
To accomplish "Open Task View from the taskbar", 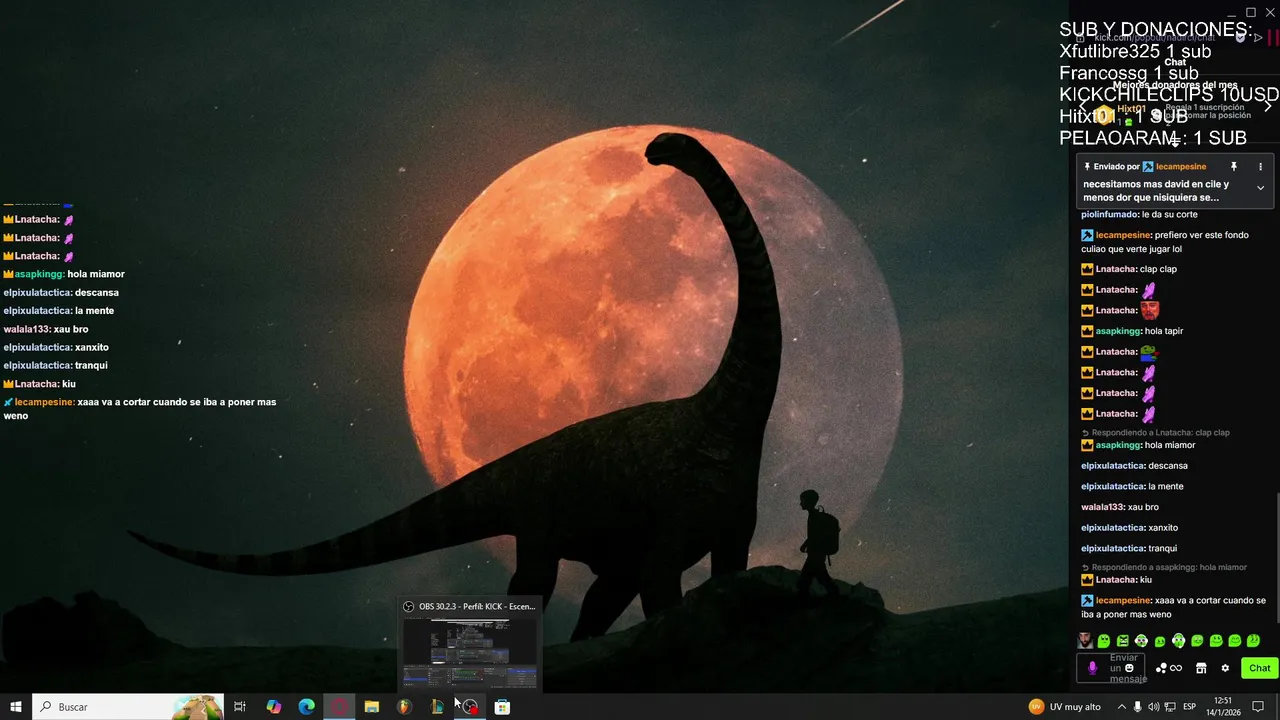I will [x=240, y=707].
